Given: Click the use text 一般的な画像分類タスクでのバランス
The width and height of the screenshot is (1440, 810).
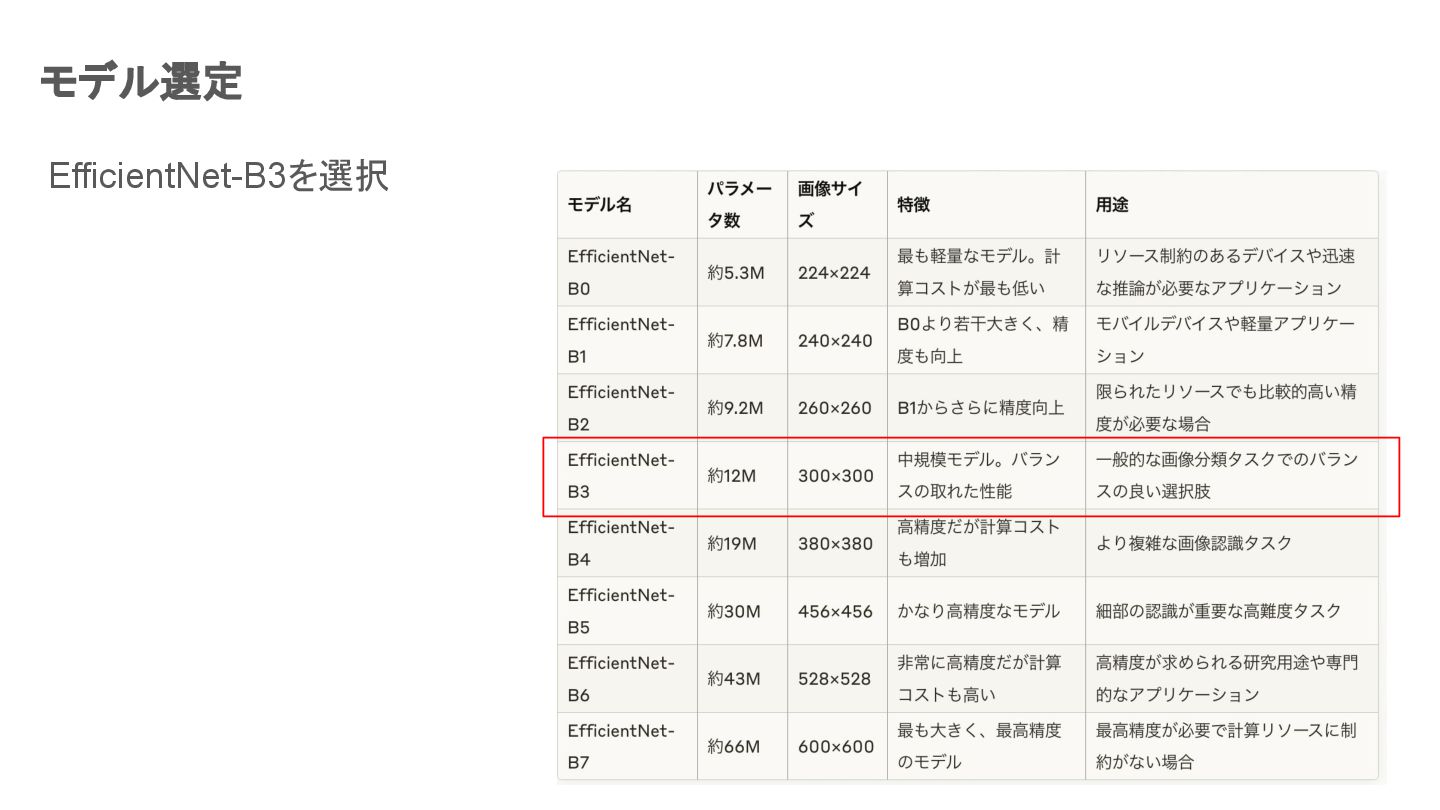Looking at the screenshot, I should [x=1227, y=476].
